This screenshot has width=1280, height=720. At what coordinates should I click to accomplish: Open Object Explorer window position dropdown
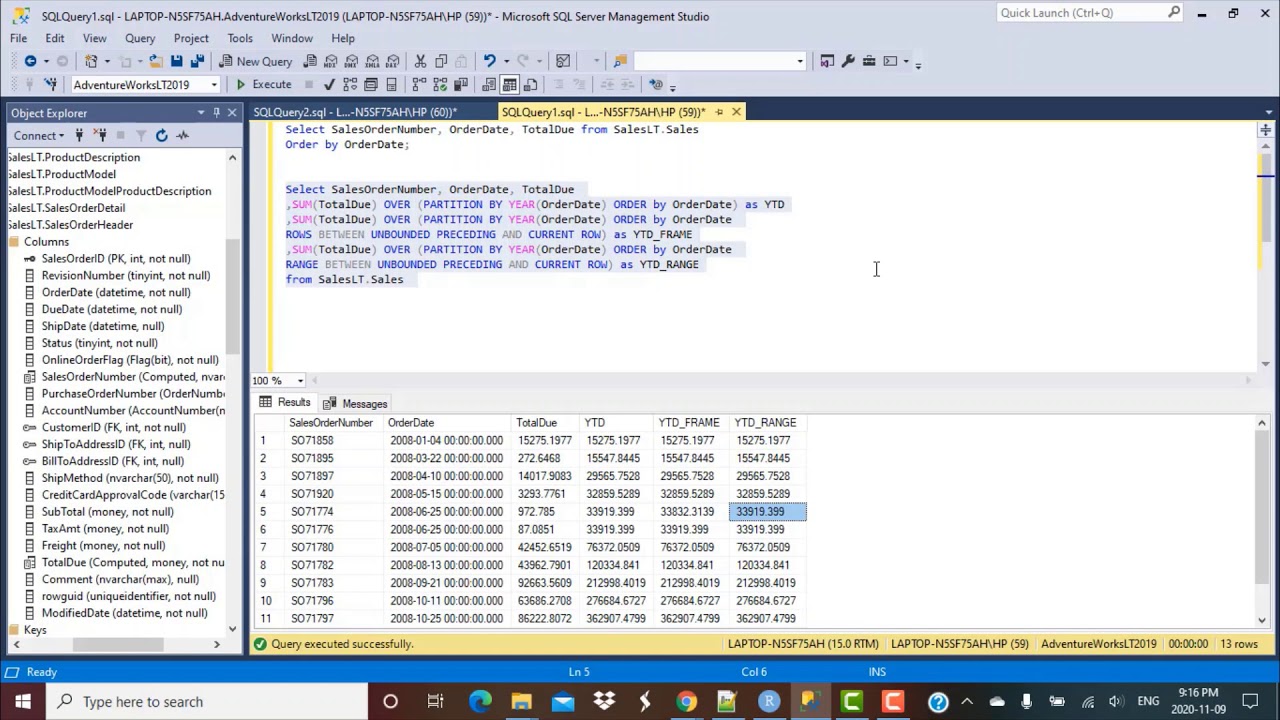tap(201, 113)
